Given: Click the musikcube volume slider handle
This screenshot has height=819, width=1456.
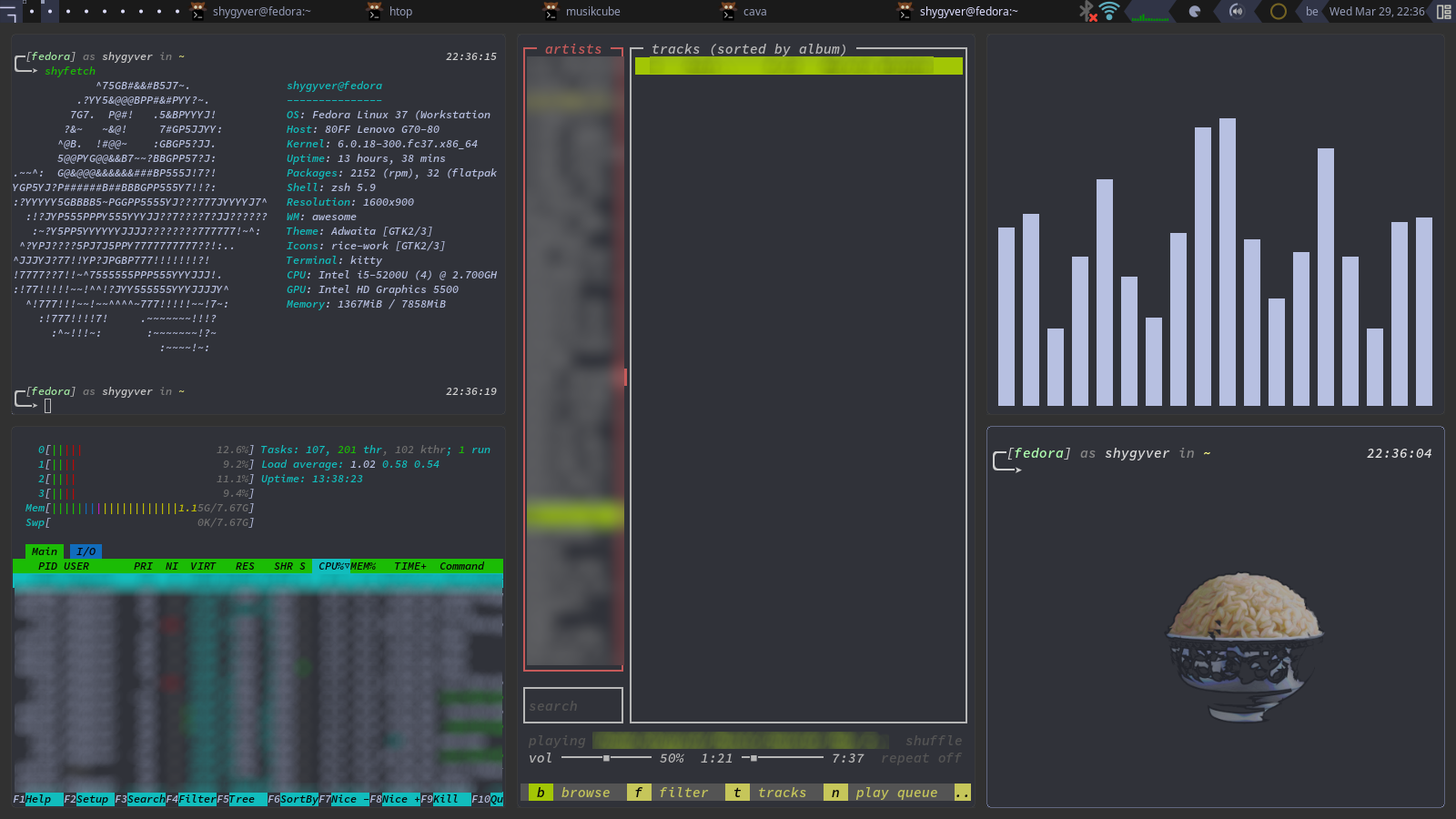Looking at the screenshot, I should (x=606, y=758).
